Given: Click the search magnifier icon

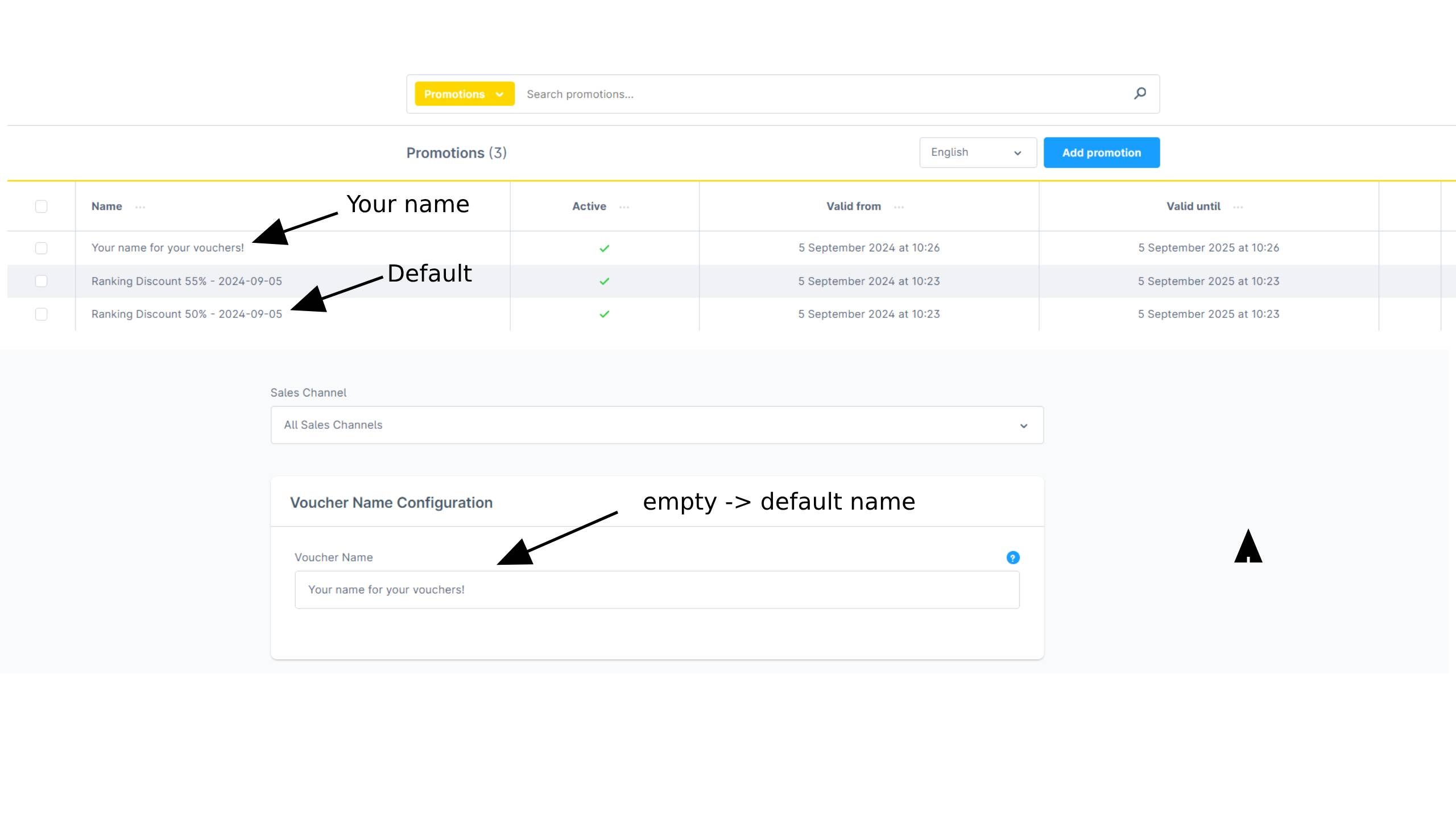Looking at the screenshot, I should click(1140, 93).
